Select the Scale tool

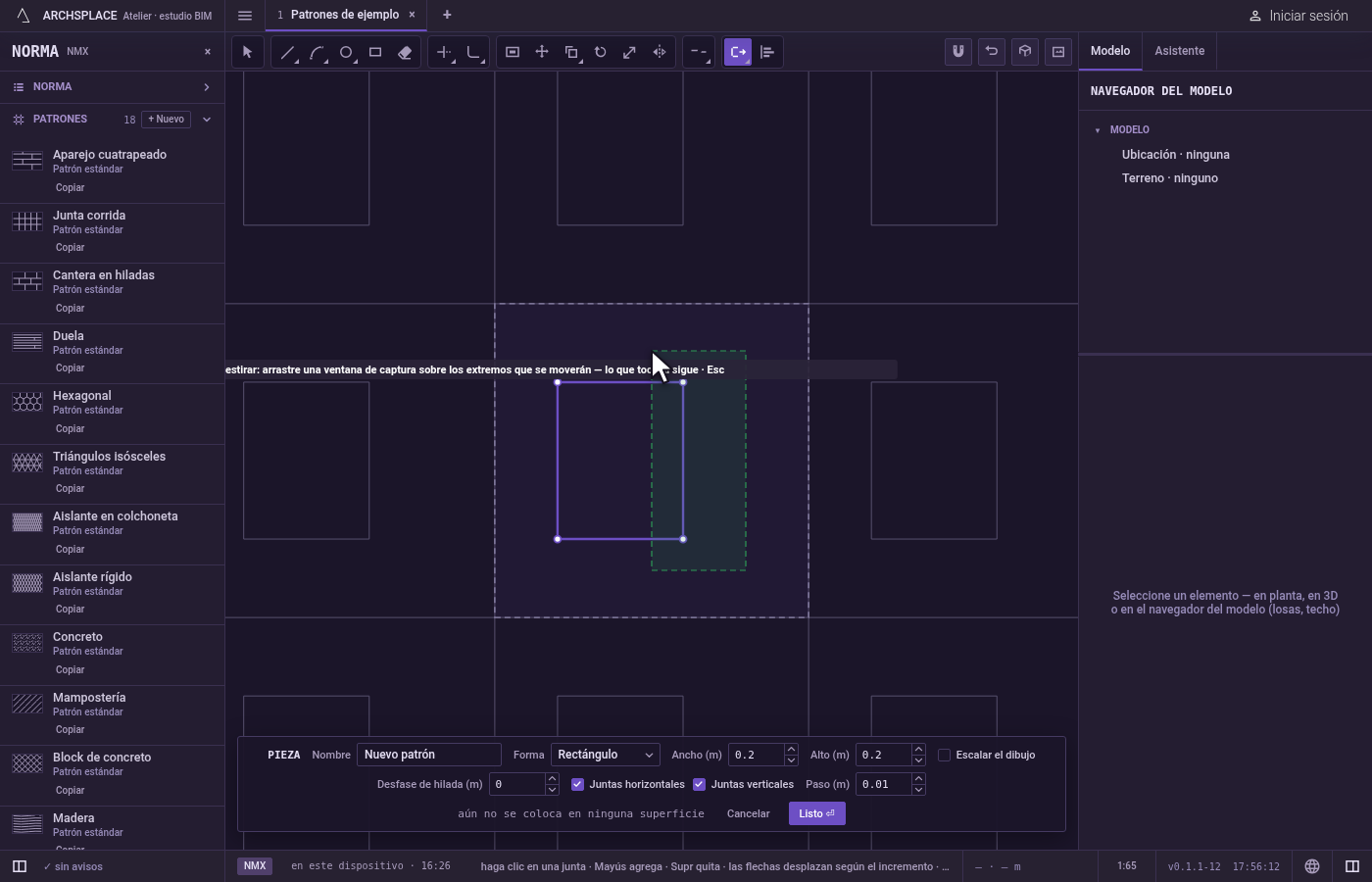pyautogui.click(x=630, y=52)
